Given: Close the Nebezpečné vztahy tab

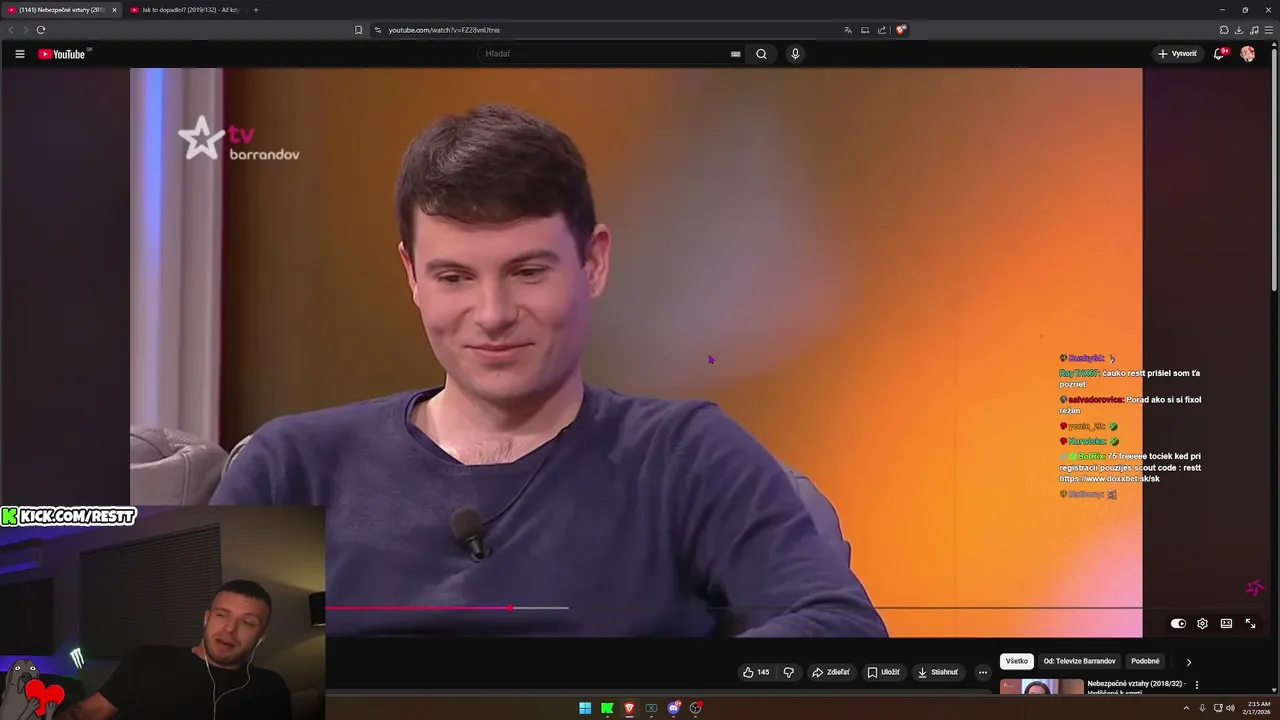Looking at the screenshot, I should tap(114, 10).
